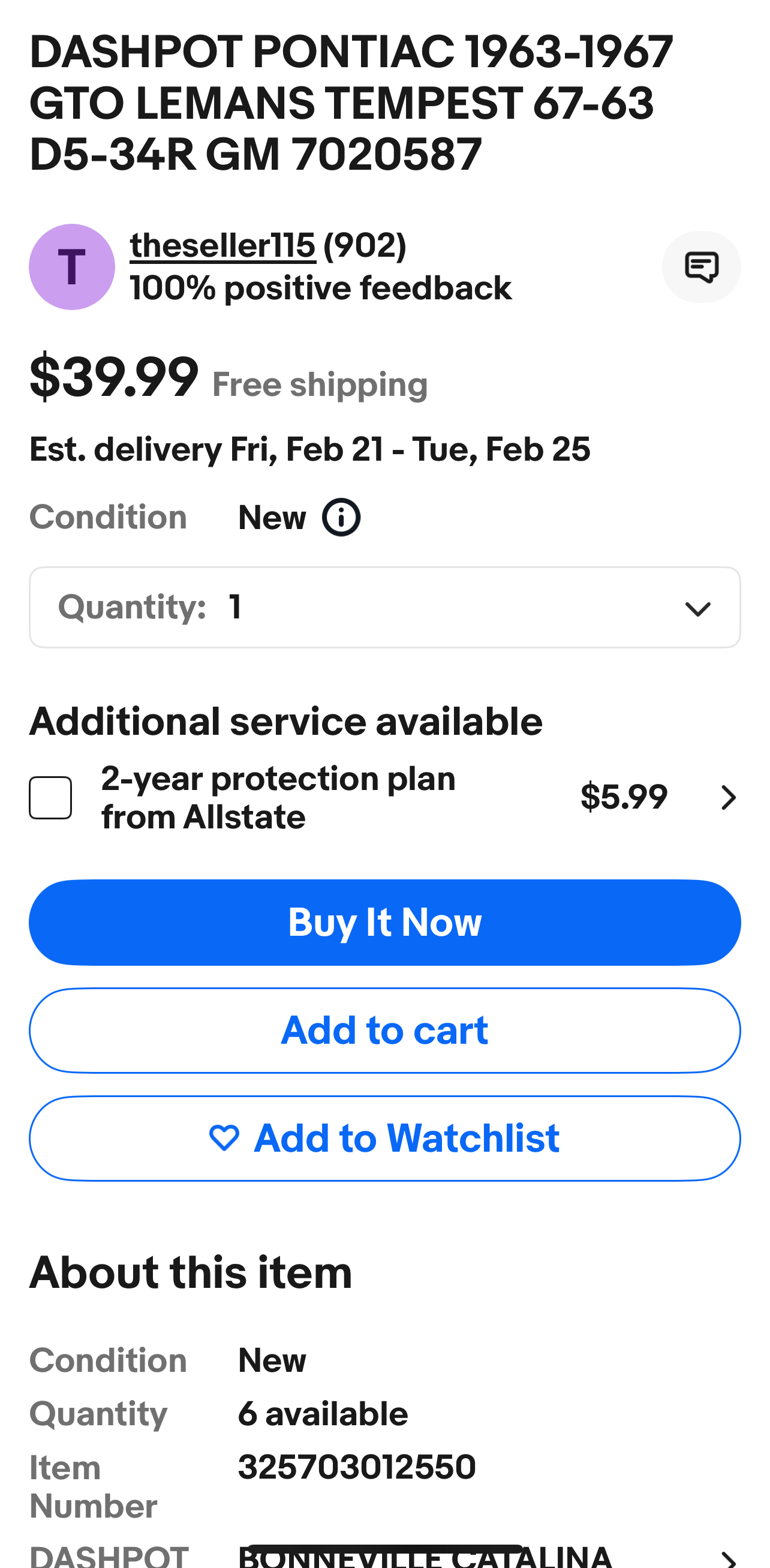Open the Quantity selector field

click(x=384, y=608)
